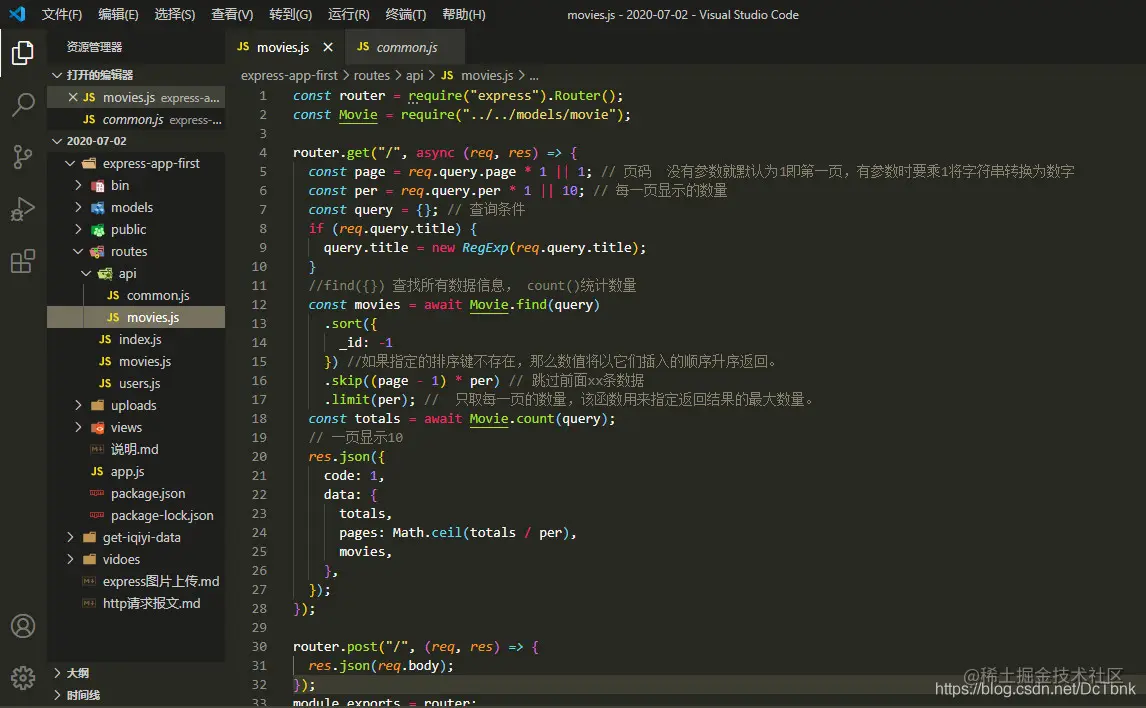The image size is (1146, 708).
Task: Open the 运行(R) menu
Action: click(x=349, y=14)
